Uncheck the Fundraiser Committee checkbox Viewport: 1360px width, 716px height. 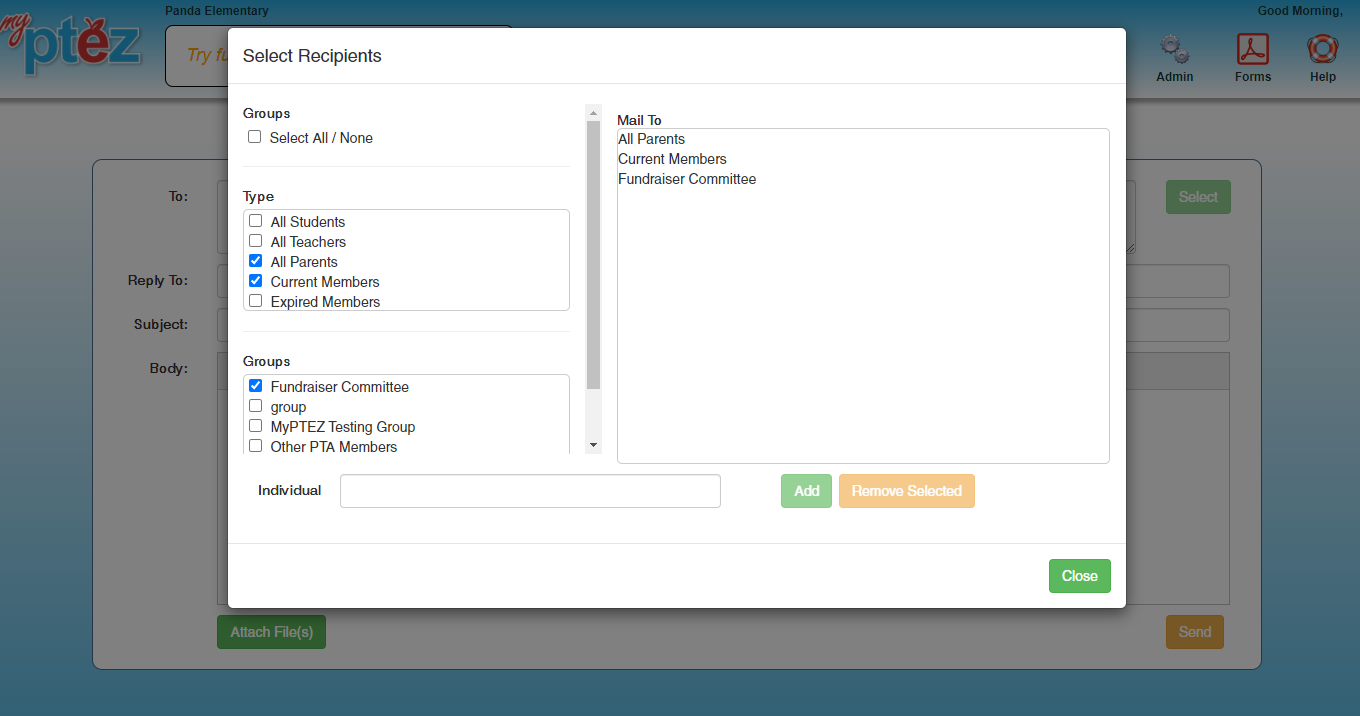pyautogui.click(x=256, y=386)
